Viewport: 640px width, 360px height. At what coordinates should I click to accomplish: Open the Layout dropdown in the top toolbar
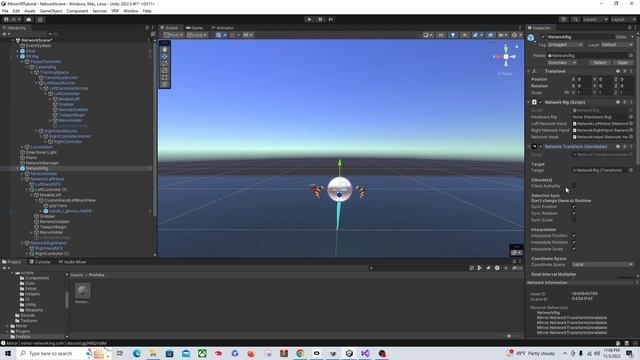(x=623, y=19)
